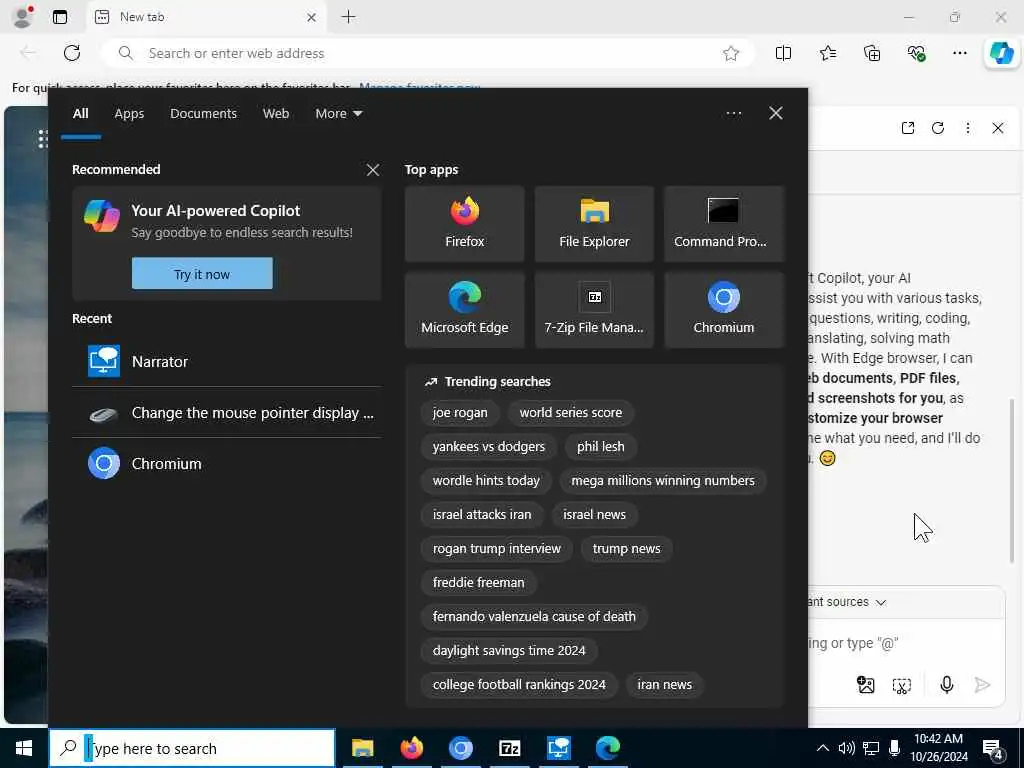The image size is (1024, 768).
Task: Open Edge Collections
Action: [872, 54]
